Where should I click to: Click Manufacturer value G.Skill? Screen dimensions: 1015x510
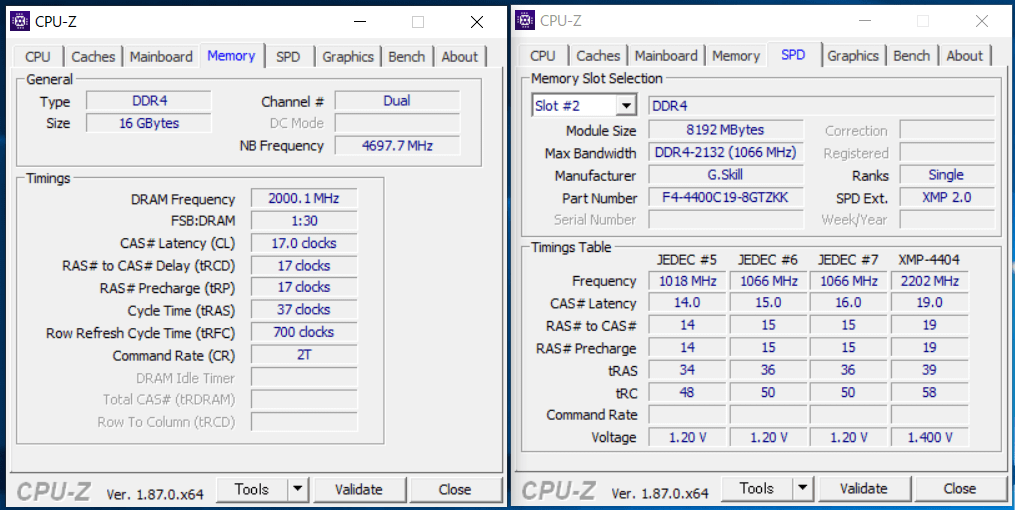point(726,175)
